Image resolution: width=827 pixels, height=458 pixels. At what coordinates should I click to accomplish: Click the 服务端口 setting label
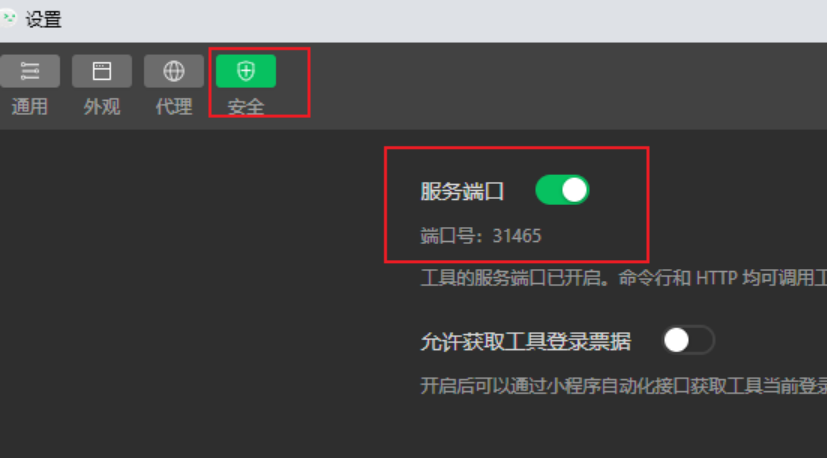coord(462,191)
